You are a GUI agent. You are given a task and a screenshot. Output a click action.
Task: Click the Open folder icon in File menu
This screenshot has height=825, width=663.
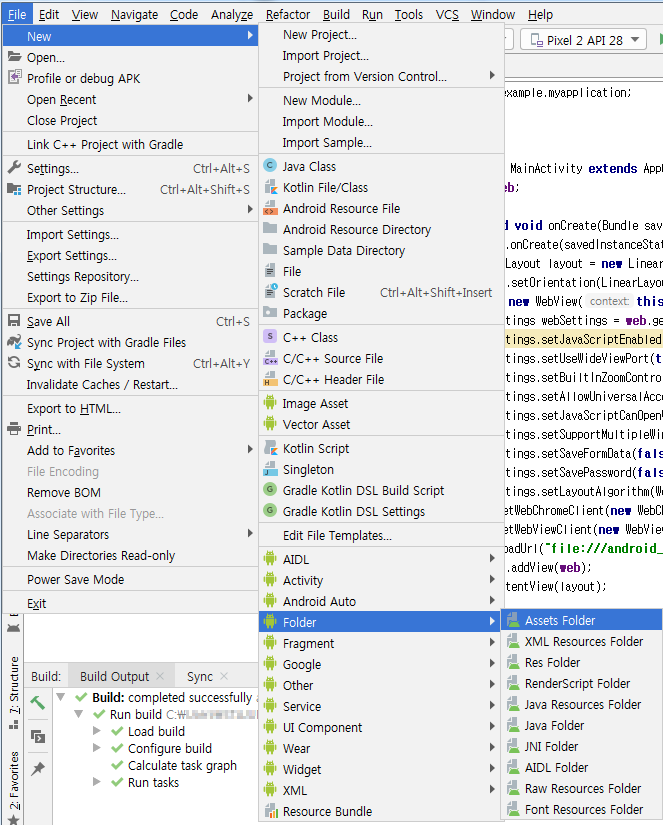point(14,57)
